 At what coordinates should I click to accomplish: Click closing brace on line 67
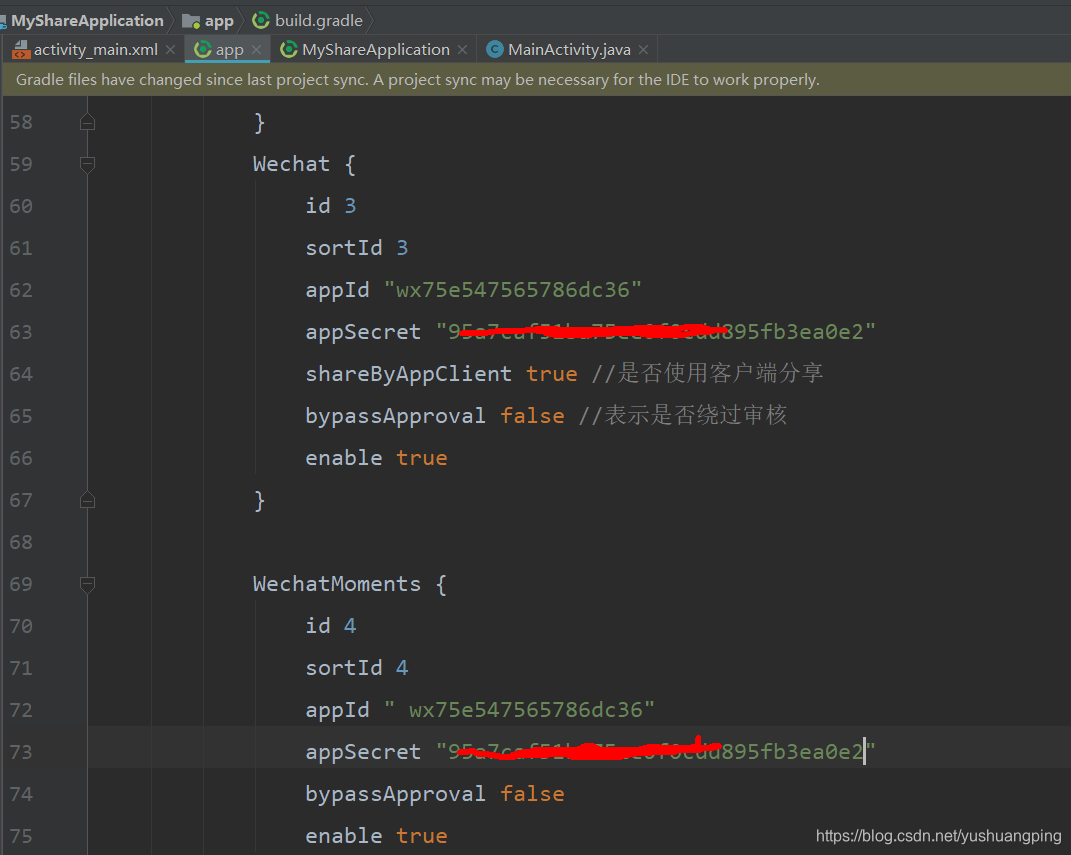260,501
